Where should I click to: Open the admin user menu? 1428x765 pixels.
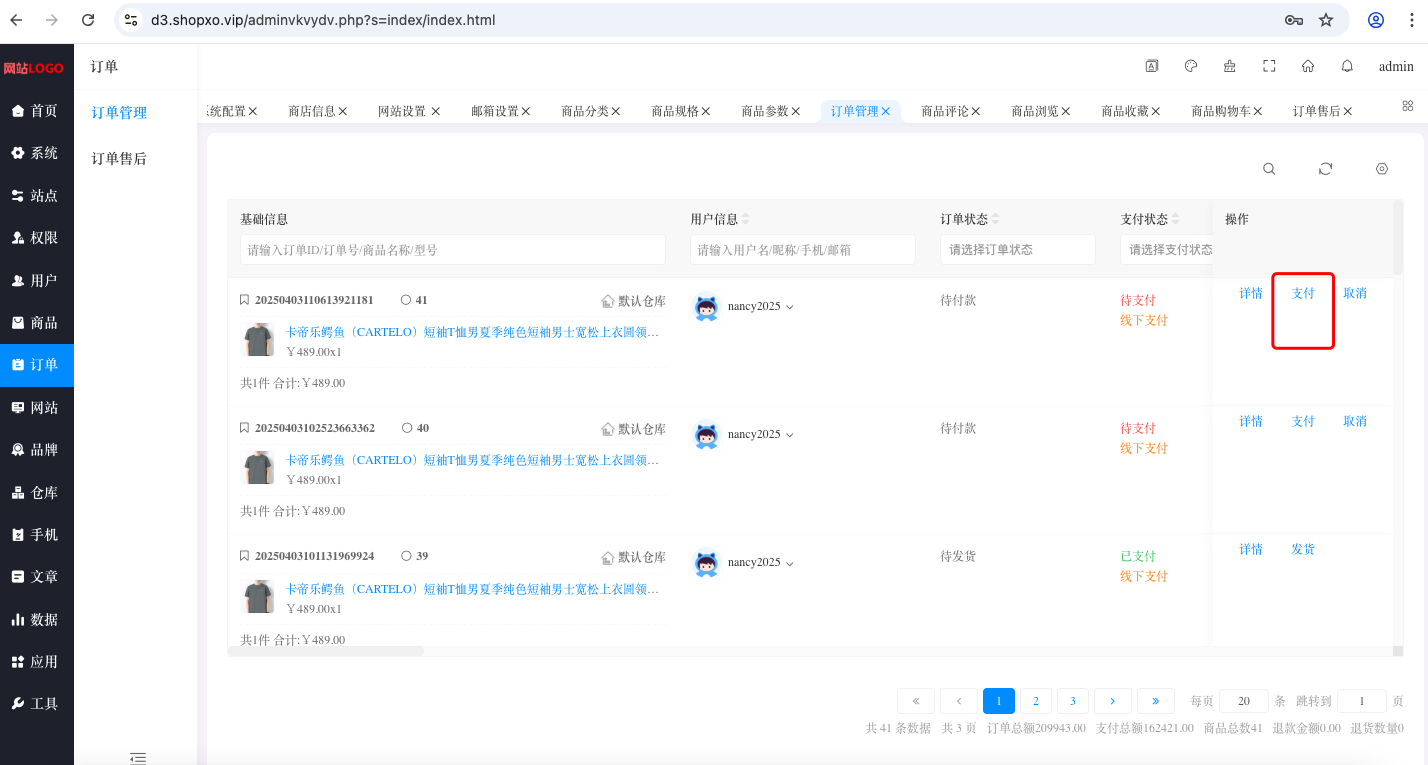pyautogui.click(x=1396, y=66)
